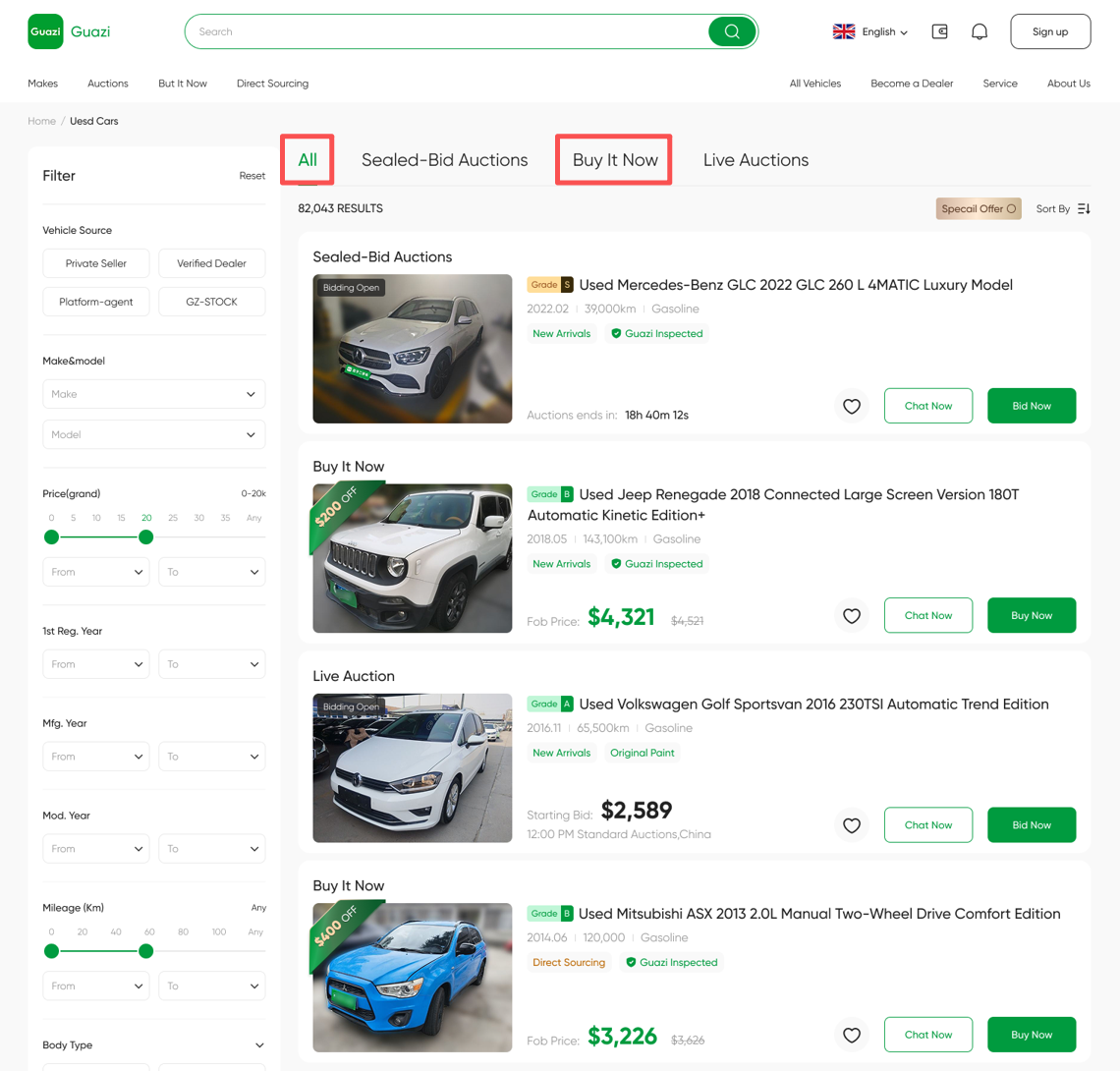Click the Sign up button

pos(1049,31)
